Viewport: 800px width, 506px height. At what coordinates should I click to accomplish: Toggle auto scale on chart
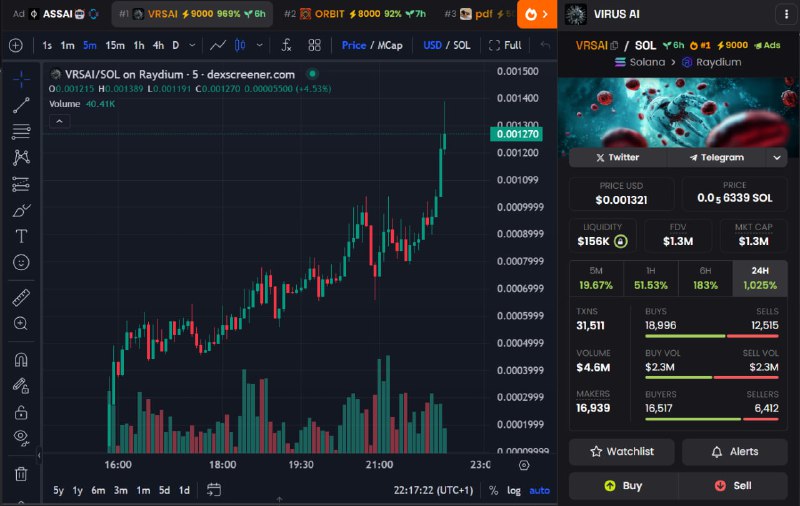tap(539, 490)
